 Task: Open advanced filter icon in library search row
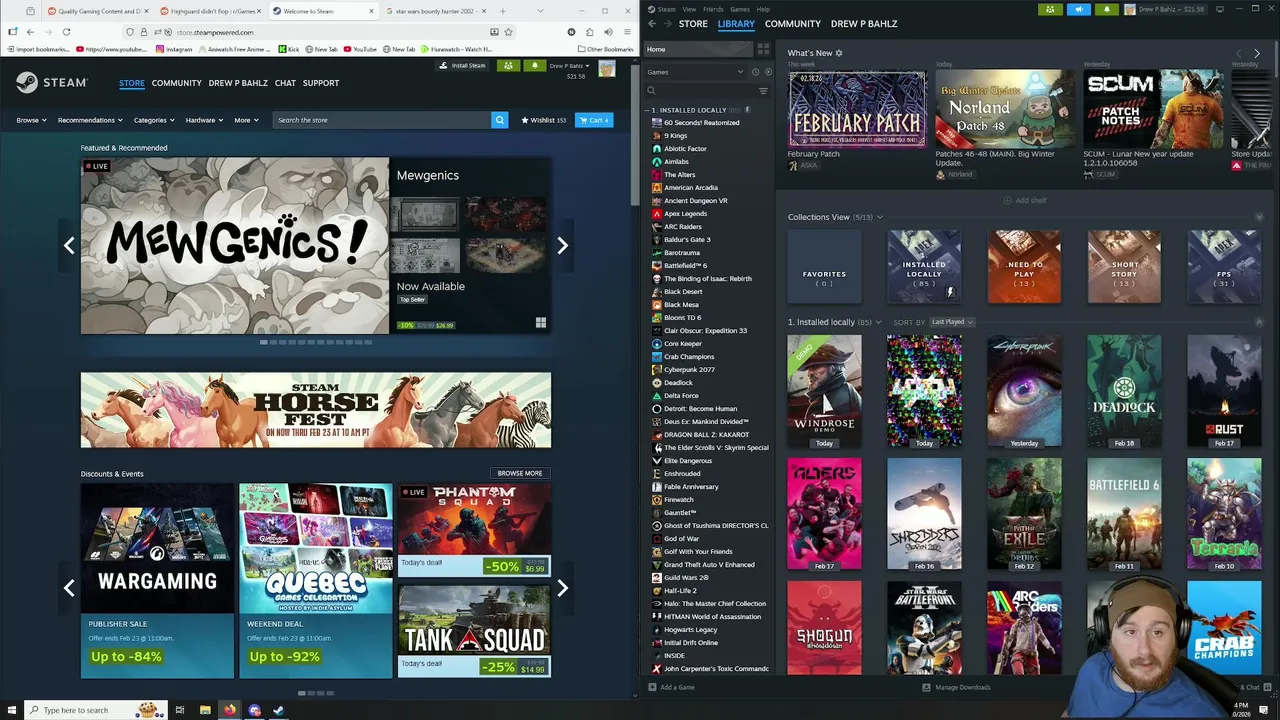tap(763, 91)
